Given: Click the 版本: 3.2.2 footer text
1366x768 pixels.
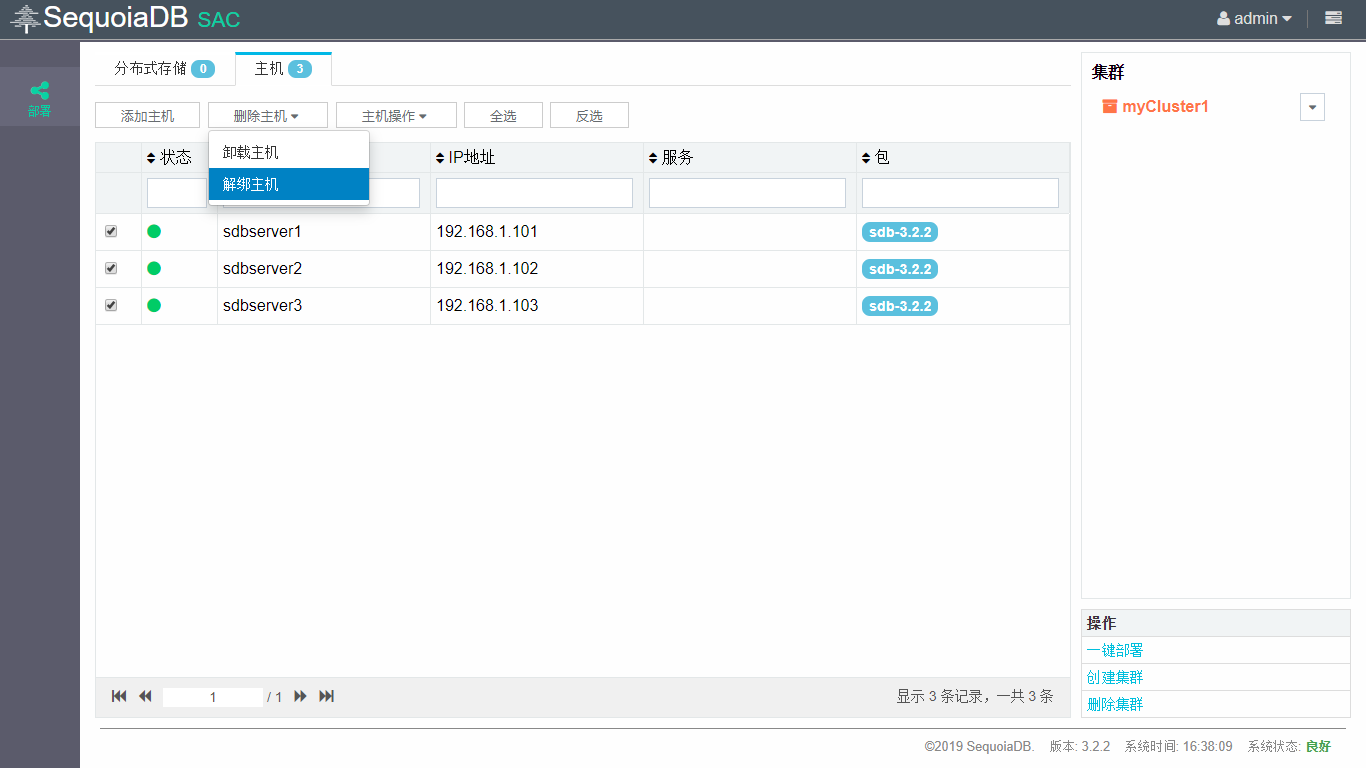Looking at the screenshot, I should point(1079,746).
